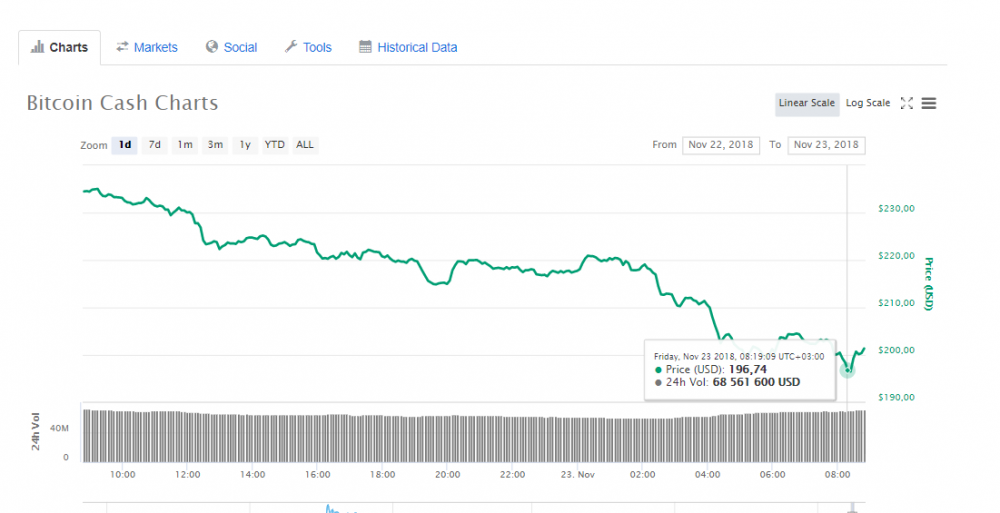Click the 12:00 time axis label
Screen dimensions: 1000x513
coord(188,475)
